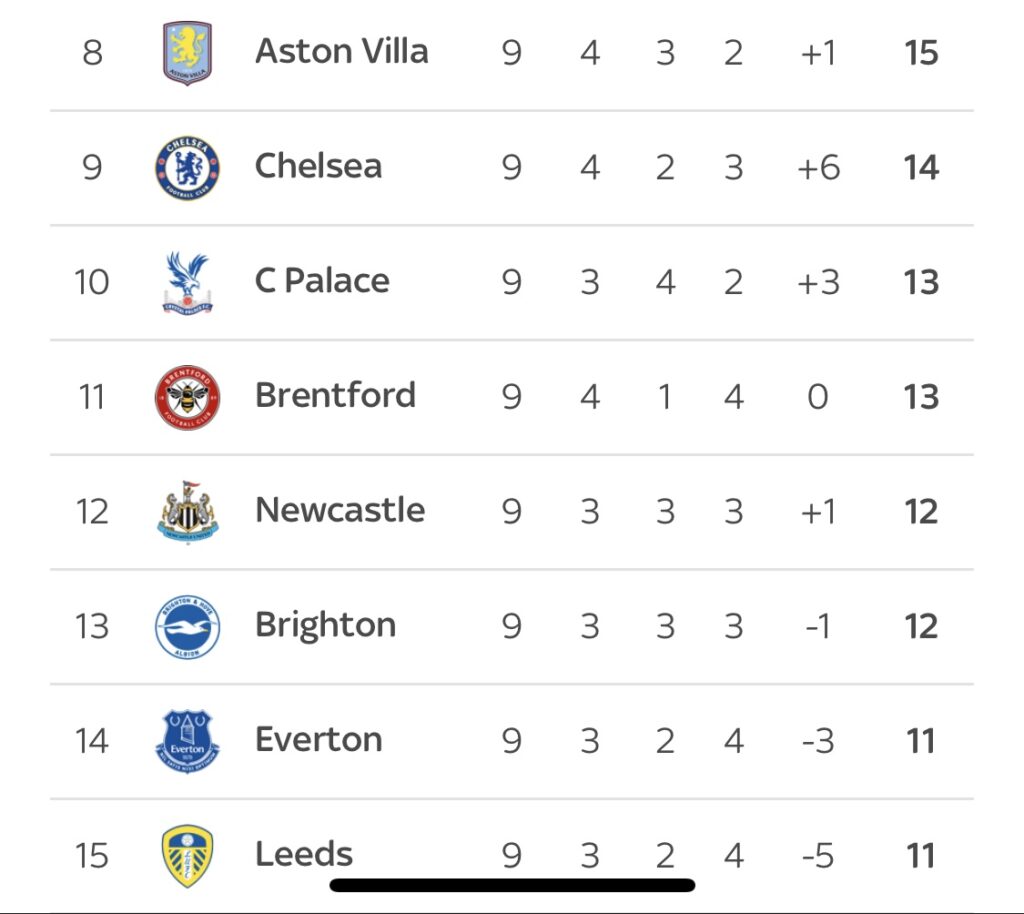Select the C Palace team name
This screenshot has height=914, width=1024.
[322, 281]
